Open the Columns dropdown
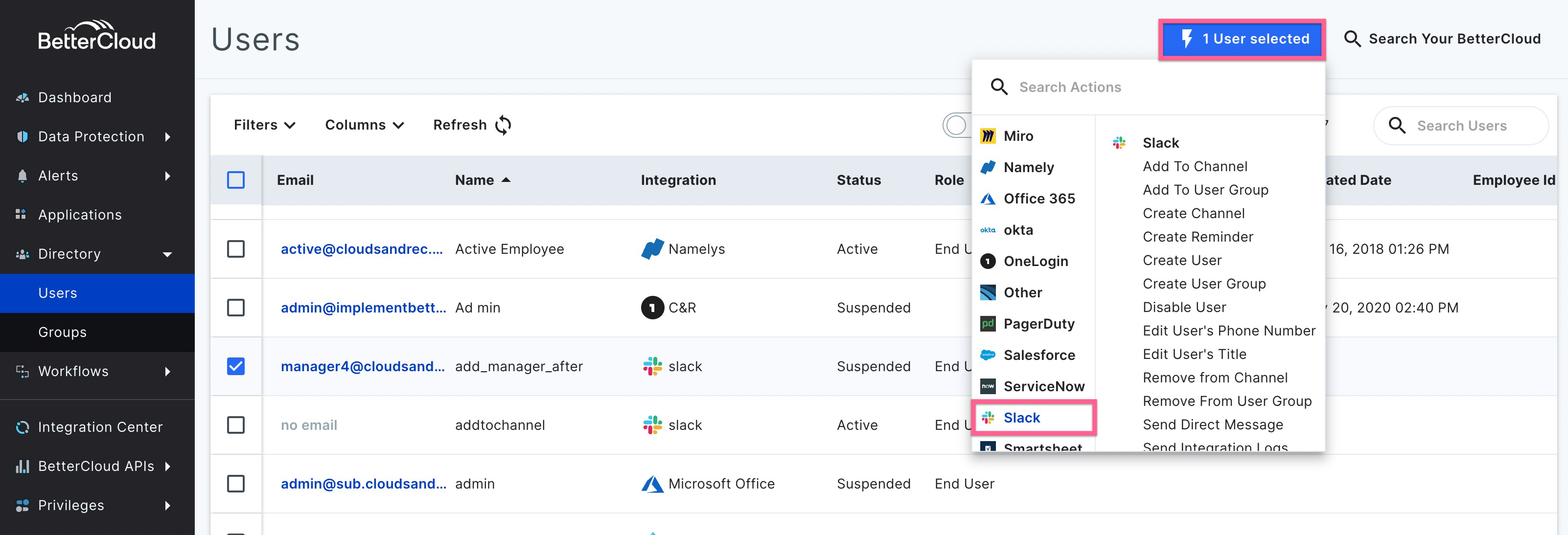This screenshot has height=535, width=1568. [364, 125]
